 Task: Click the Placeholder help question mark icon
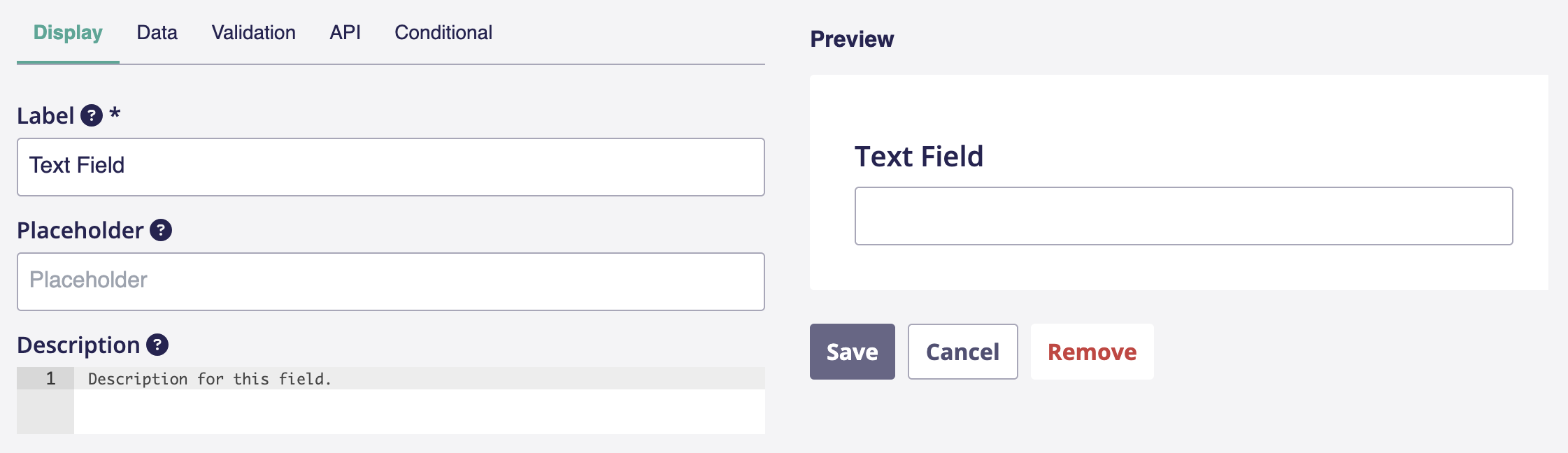161,230
